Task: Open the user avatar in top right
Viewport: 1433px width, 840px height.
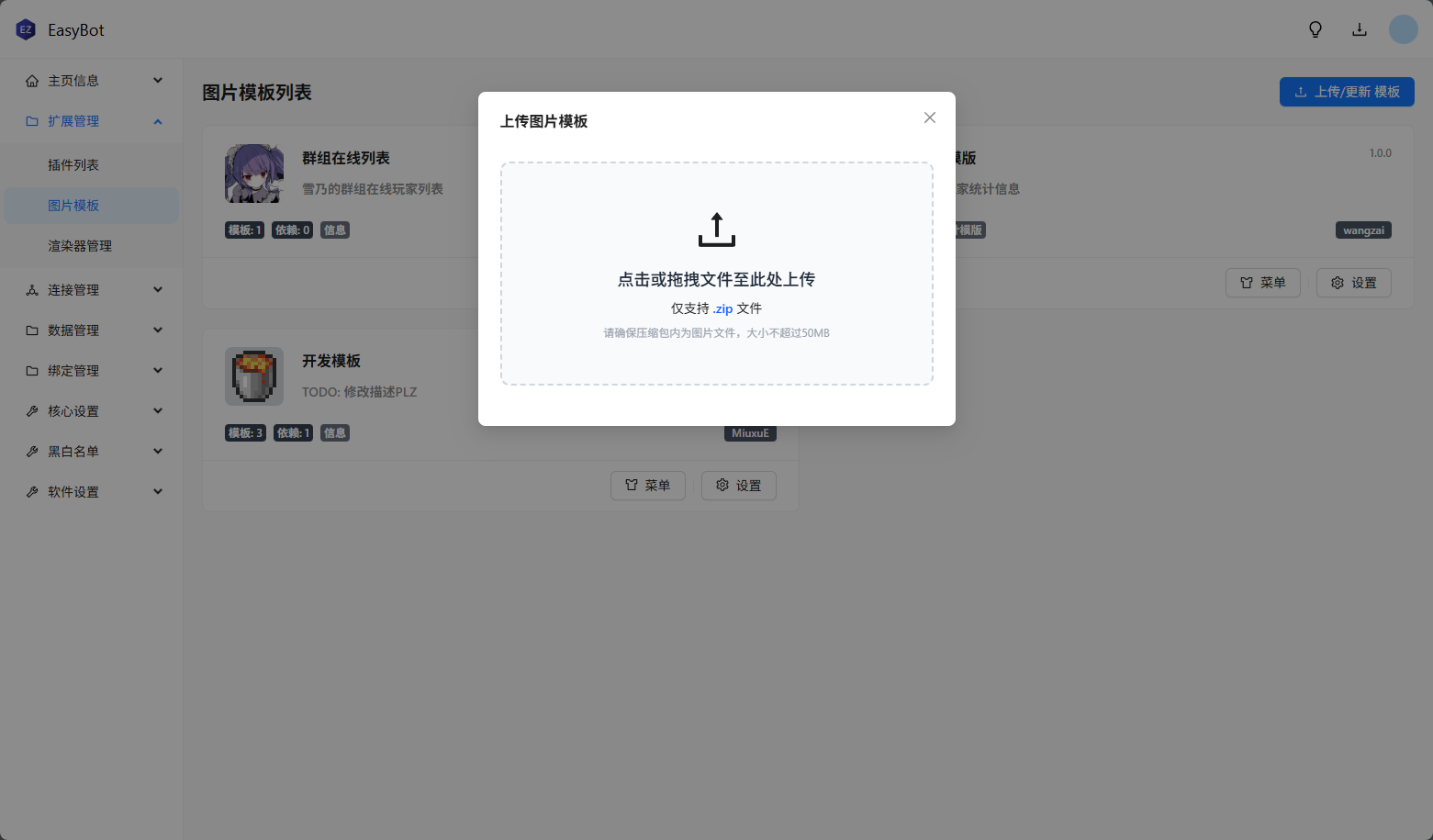Action: pos(1403,29)
